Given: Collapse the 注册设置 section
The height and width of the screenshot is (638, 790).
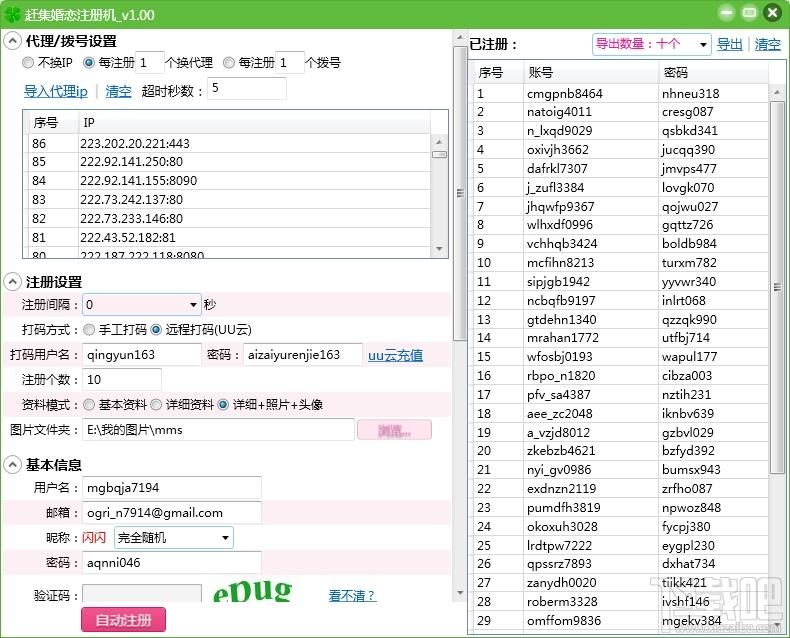Looking at the screenshot, I should (x=13, y=282).
